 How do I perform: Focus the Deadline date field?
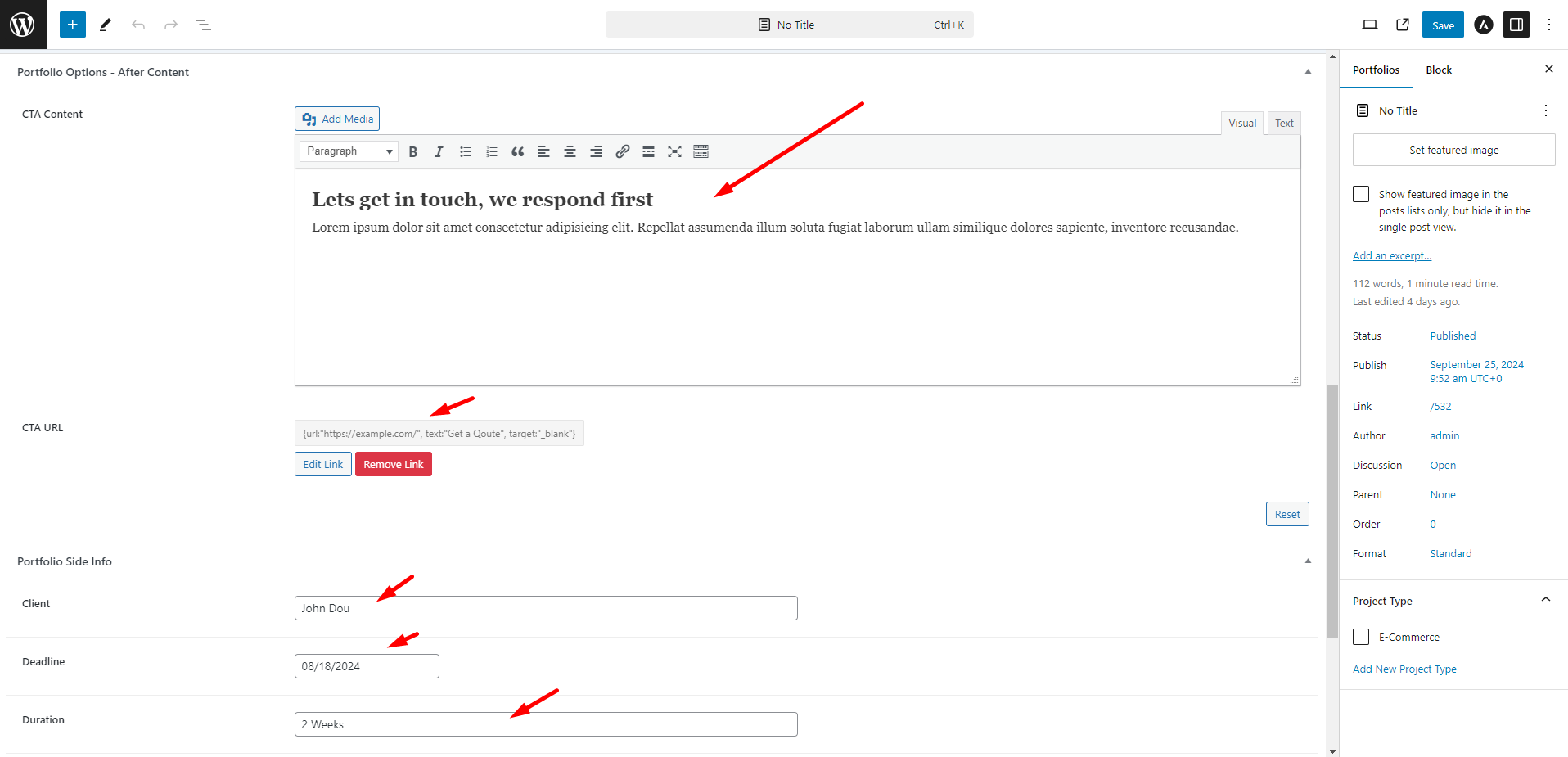click(x=367, y=666)
